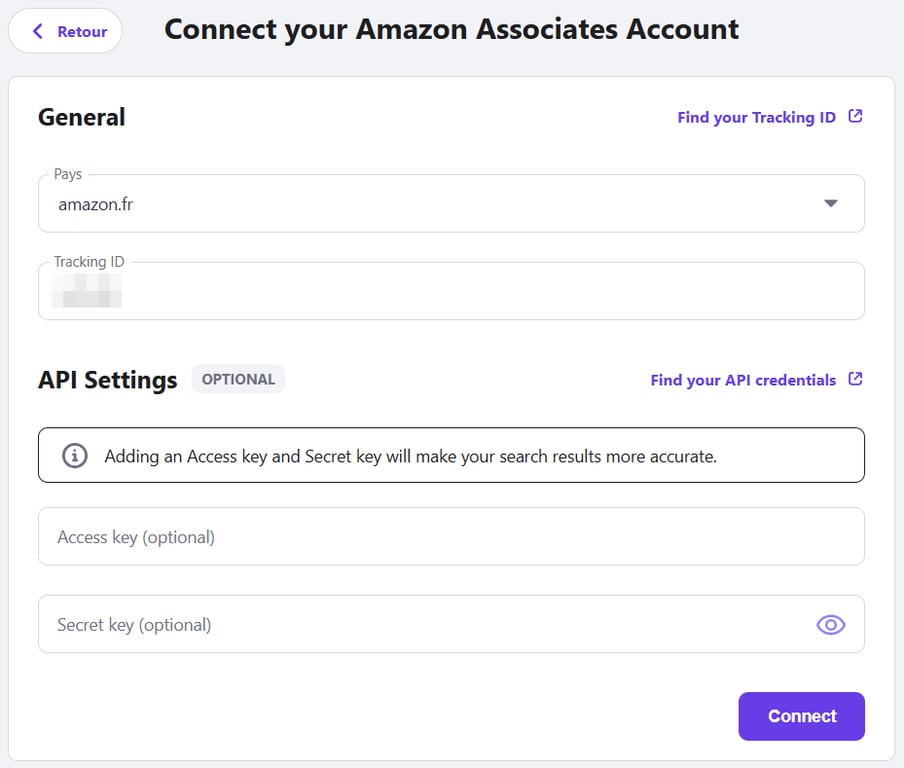Click the Connect button
The image size is (904, 768).
(801, 716)
